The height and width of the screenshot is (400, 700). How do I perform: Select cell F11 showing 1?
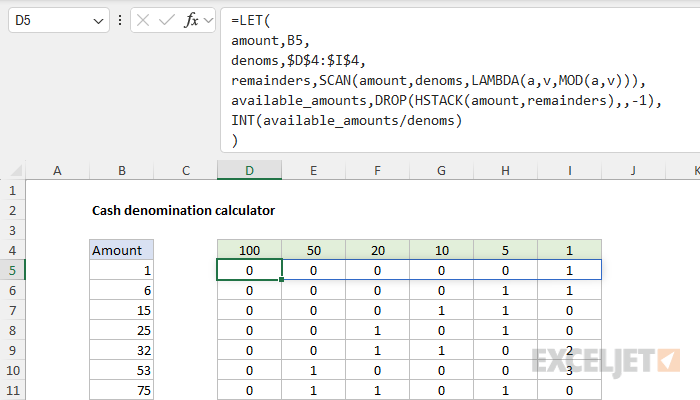378,390
